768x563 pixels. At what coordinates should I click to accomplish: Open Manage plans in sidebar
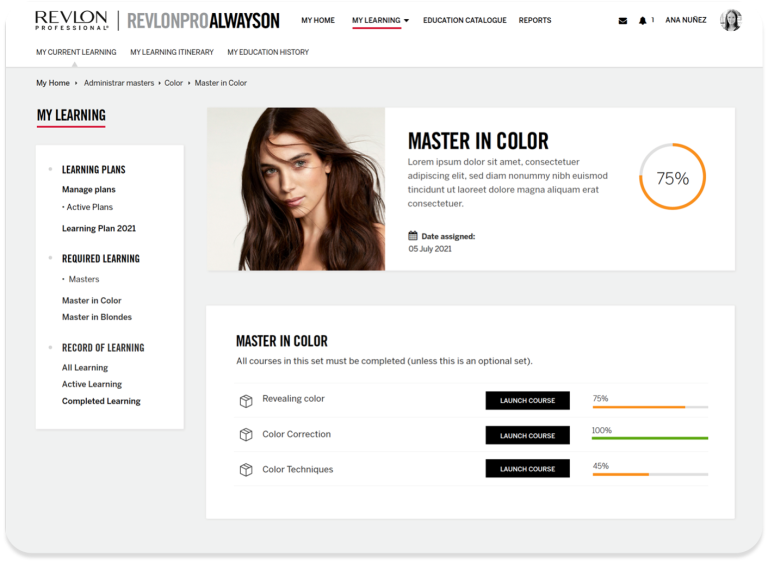pyautogui.click(x=89, y=189)
